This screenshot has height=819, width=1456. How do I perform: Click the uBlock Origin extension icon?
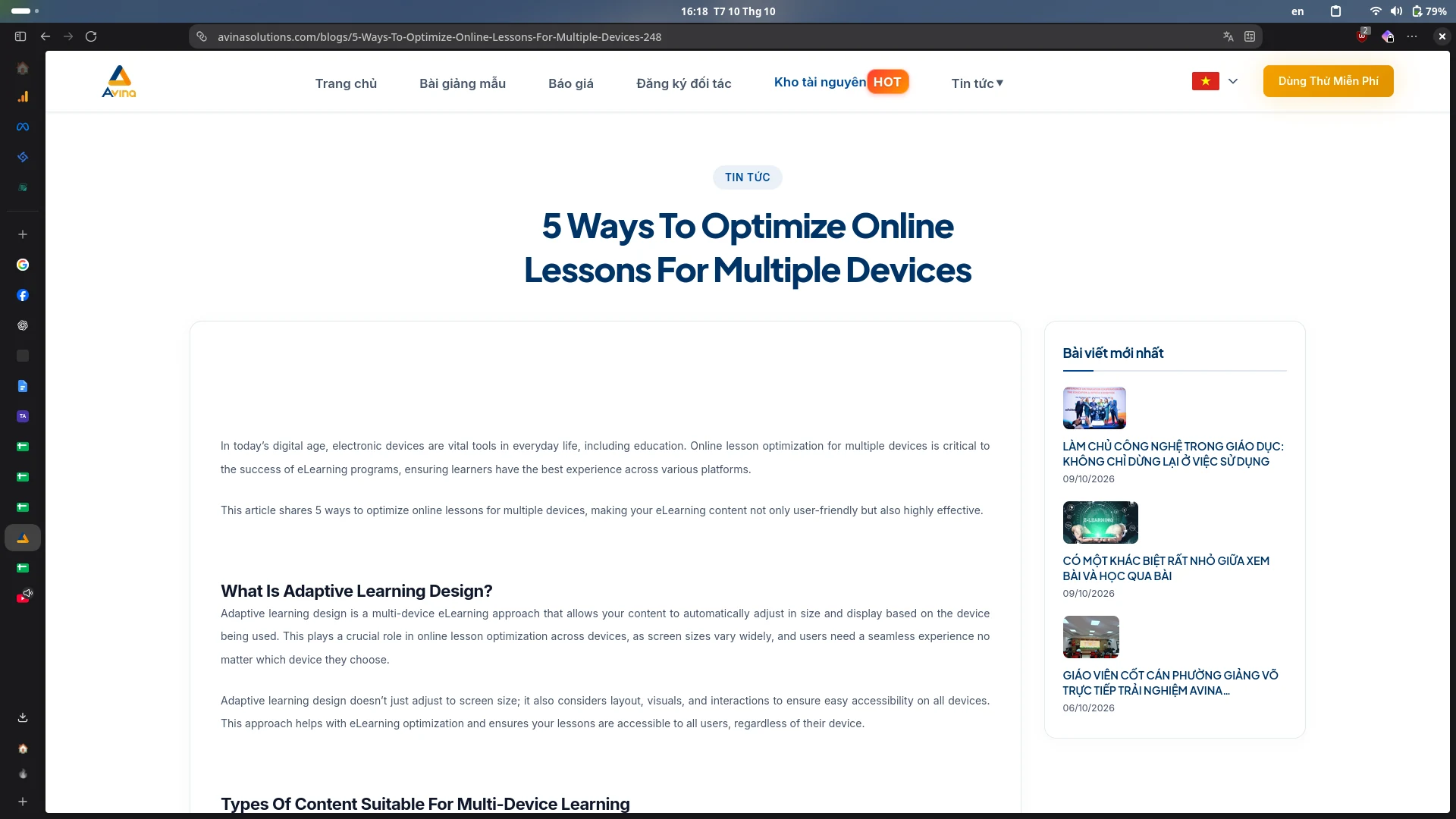point(1363,36)
